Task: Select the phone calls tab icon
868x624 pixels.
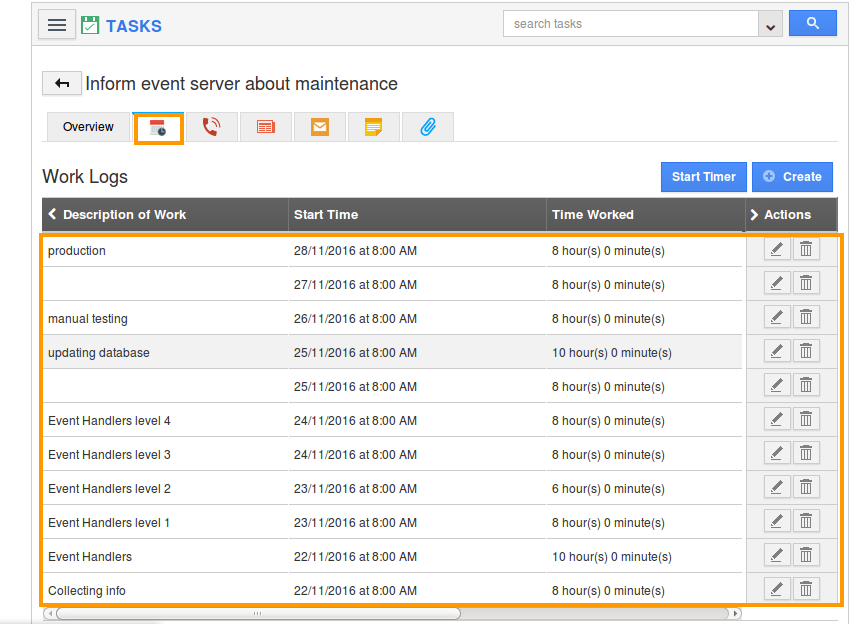Action: [212, 127]
